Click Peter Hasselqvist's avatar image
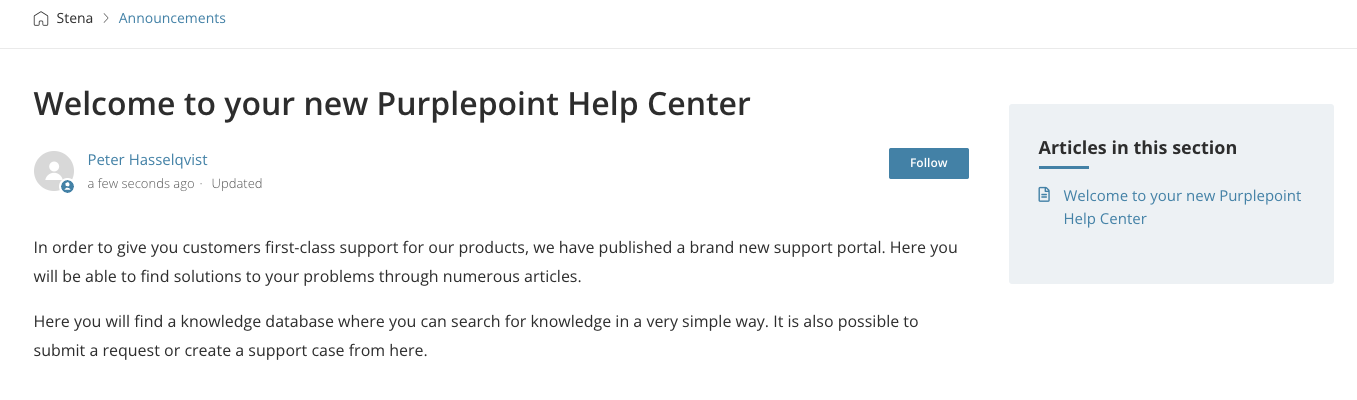 54,171
